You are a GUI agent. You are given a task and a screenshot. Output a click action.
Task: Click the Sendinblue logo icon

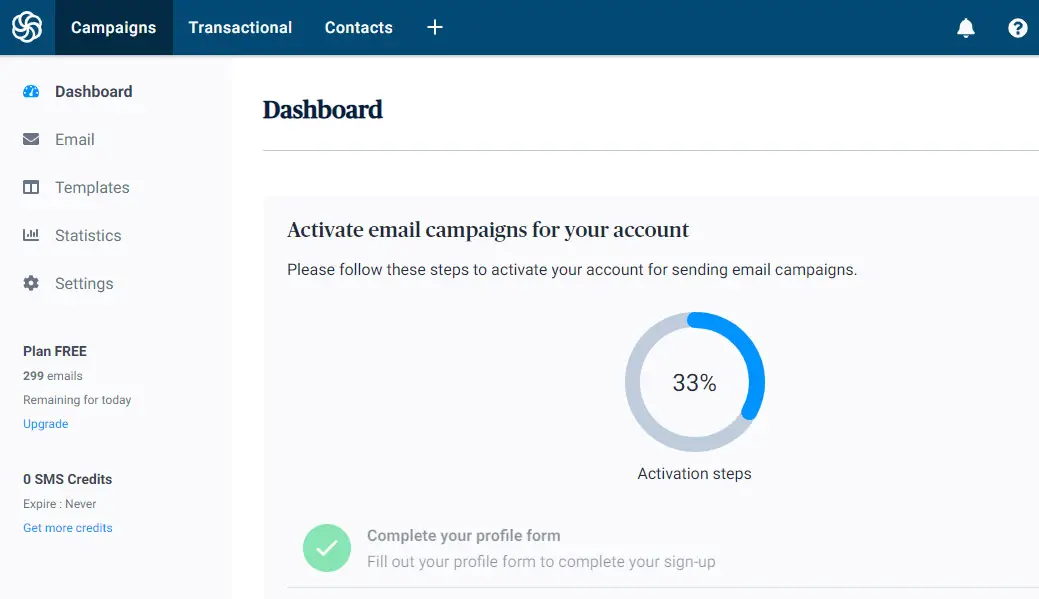pos(27,27)
